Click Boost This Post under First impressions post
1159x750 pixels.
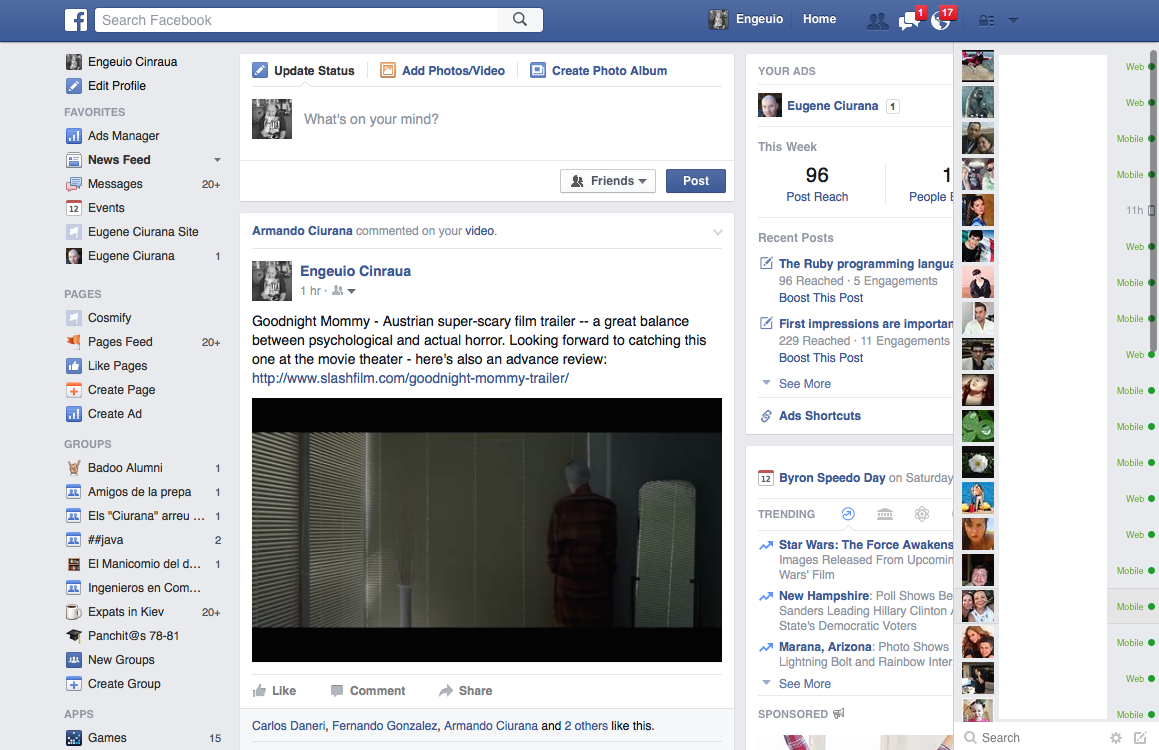tap(820, 358)
